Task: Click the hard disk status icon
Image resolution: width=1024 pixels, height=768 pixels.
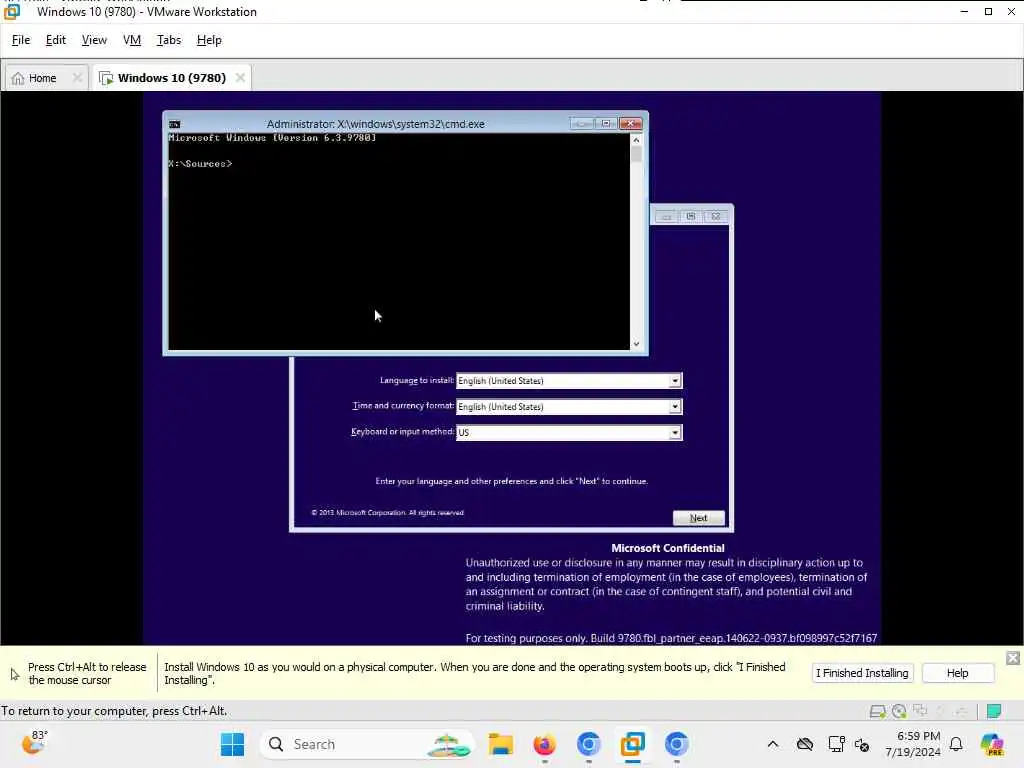Action: pyautogui.click(x=878, y=711)
